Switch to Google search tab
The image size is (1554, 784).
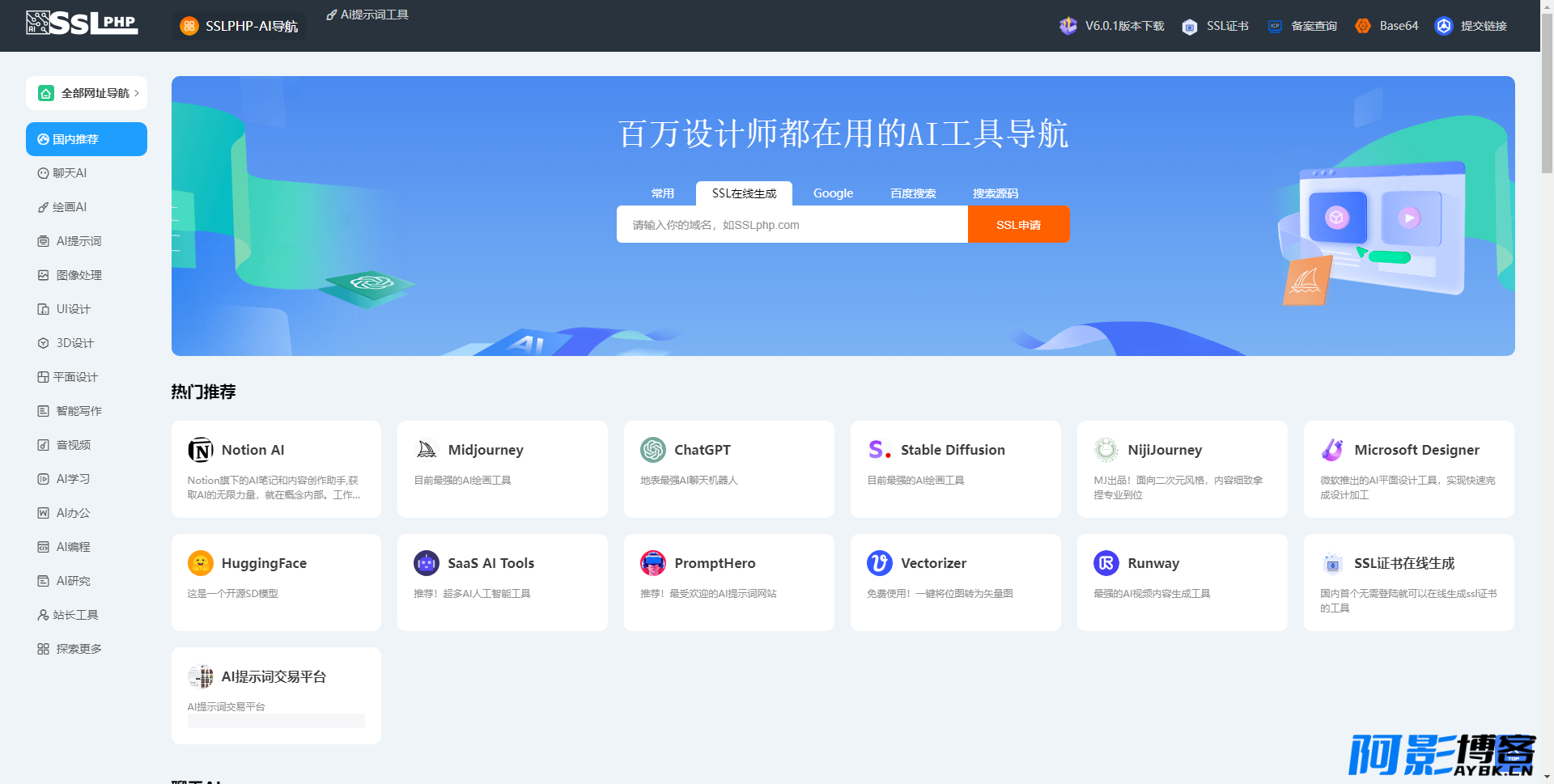tap(833, 193)
